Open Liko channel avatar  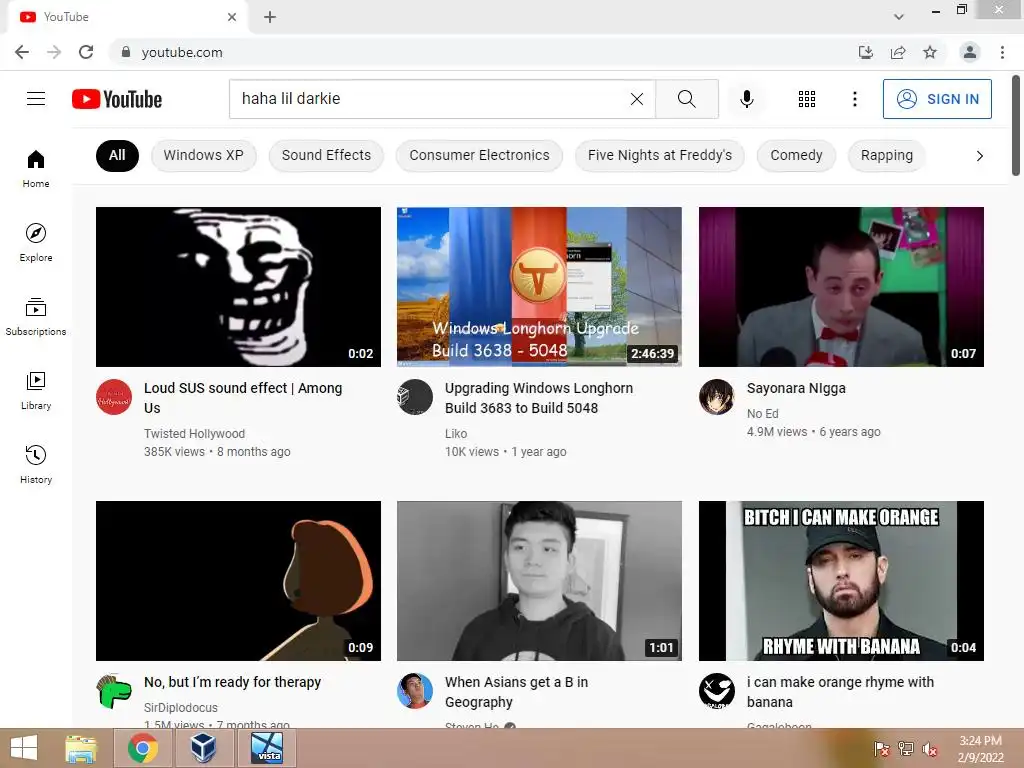[x=415, y=397]
